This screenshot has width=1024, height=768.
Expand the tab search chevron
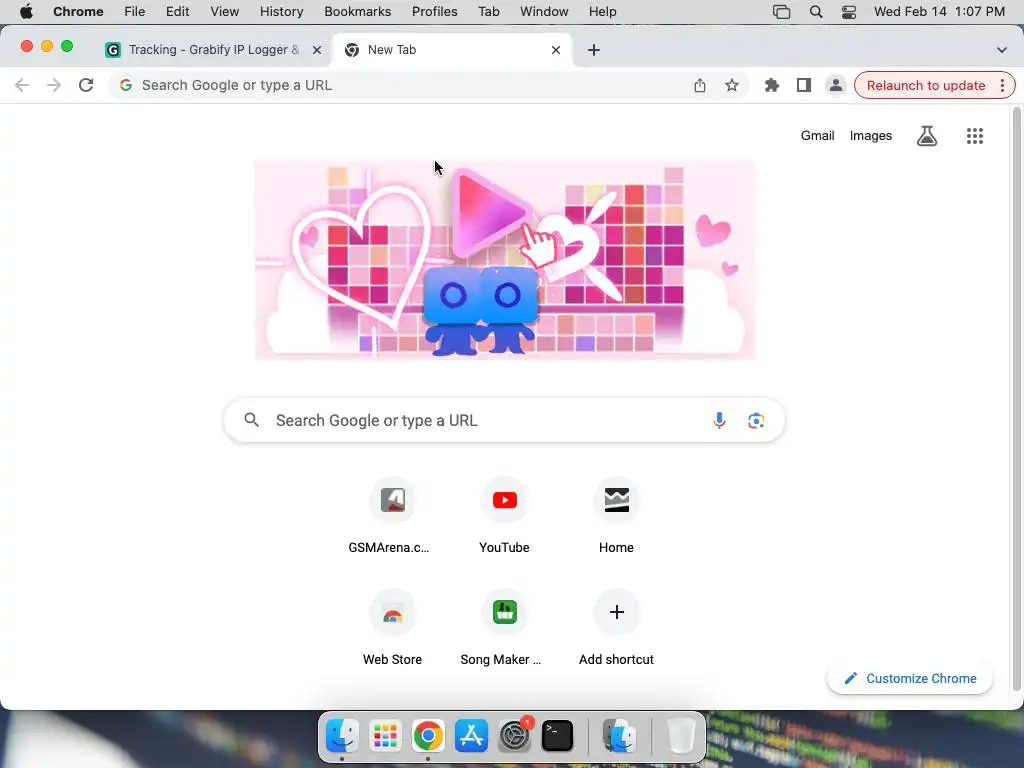point(1002,50)
